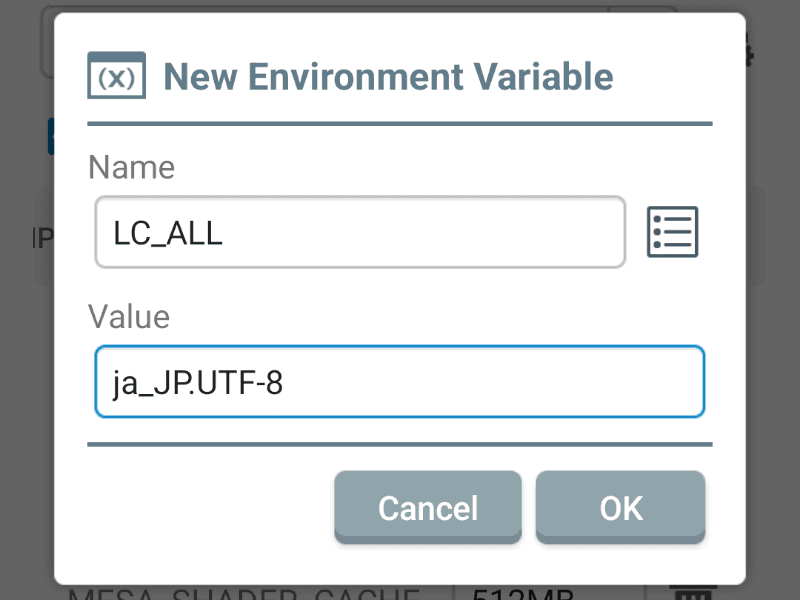Click the divider line under dialog title
This screenshot has height=600, width=800.
click(400, 124)
